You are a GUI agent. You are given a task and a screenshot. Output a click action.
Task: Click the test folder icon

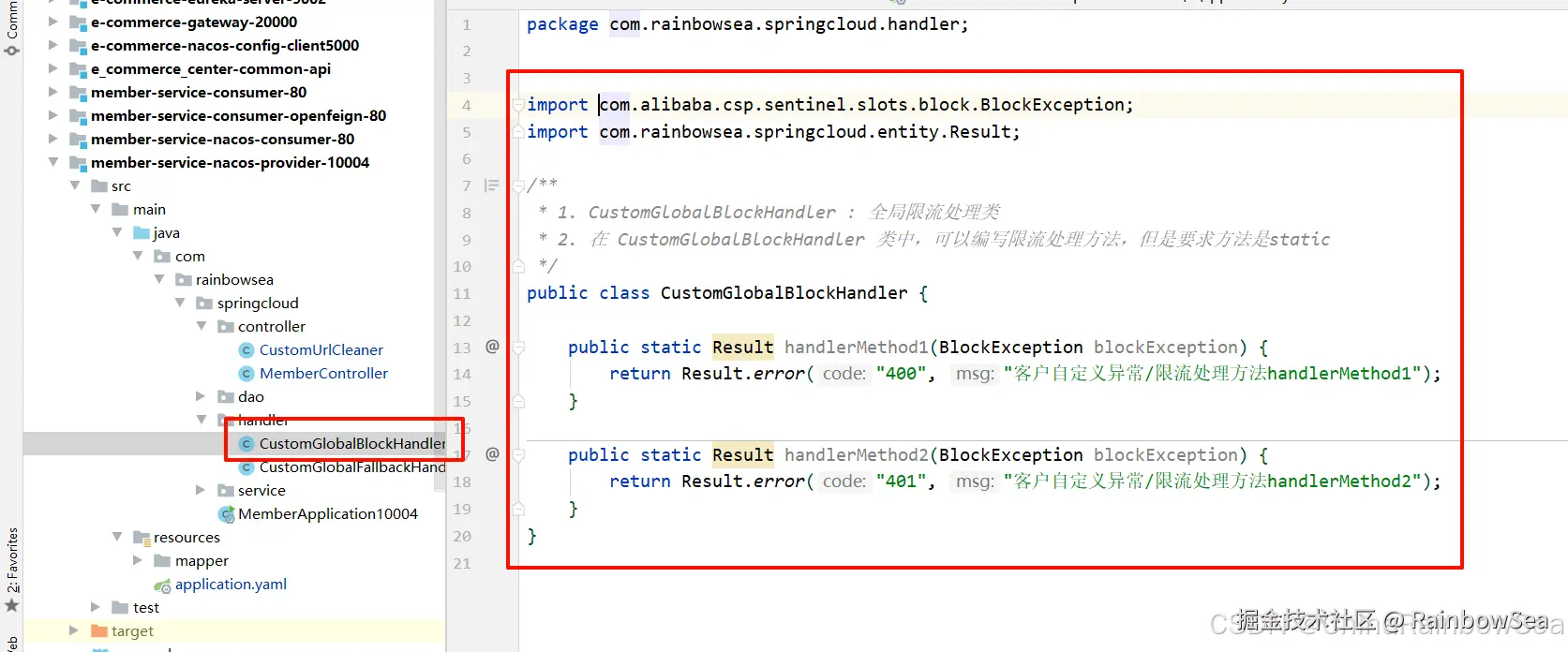(120, 607)
